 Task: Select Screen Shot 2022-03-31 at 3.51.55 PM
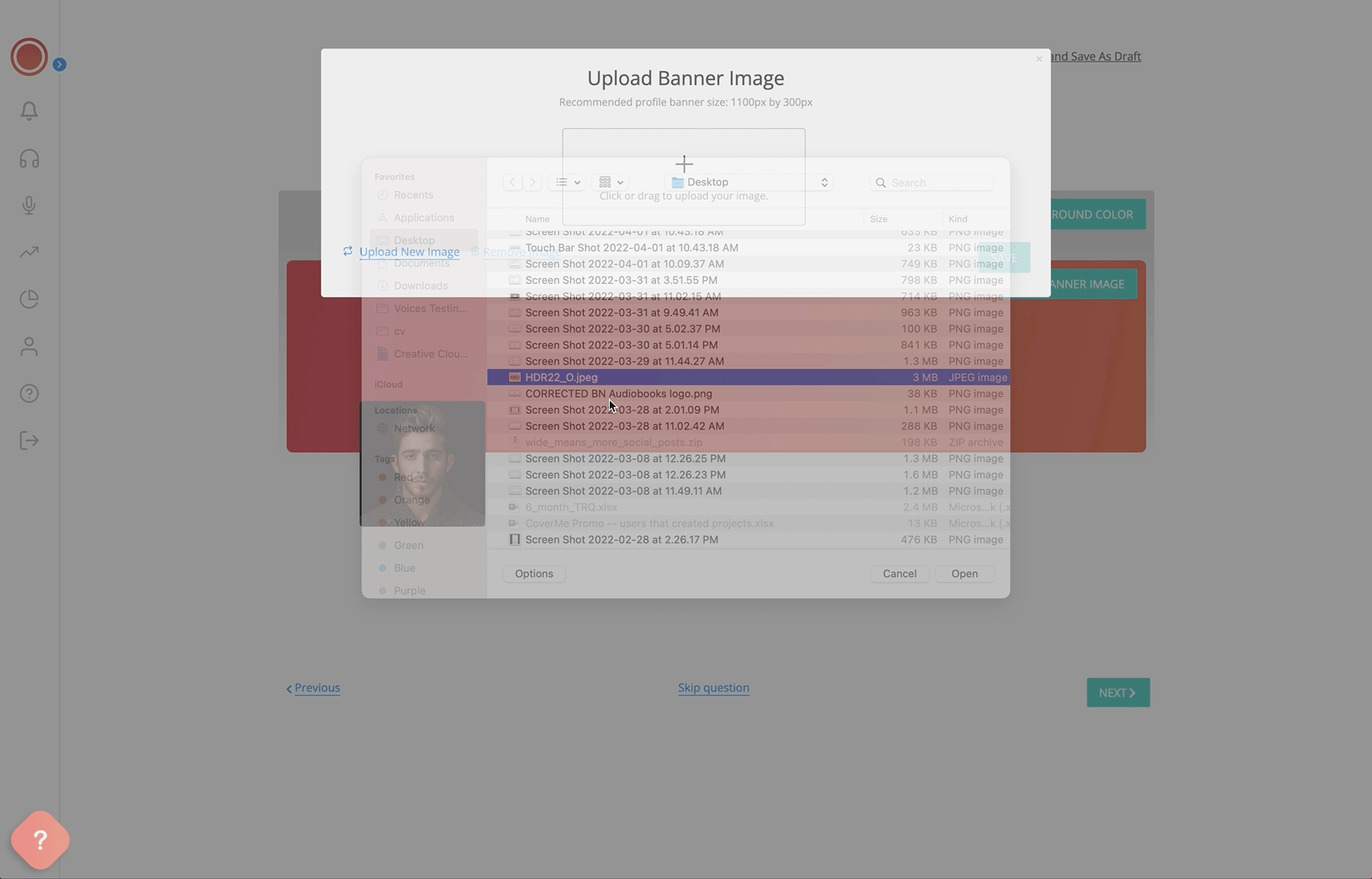pos(748,280)
